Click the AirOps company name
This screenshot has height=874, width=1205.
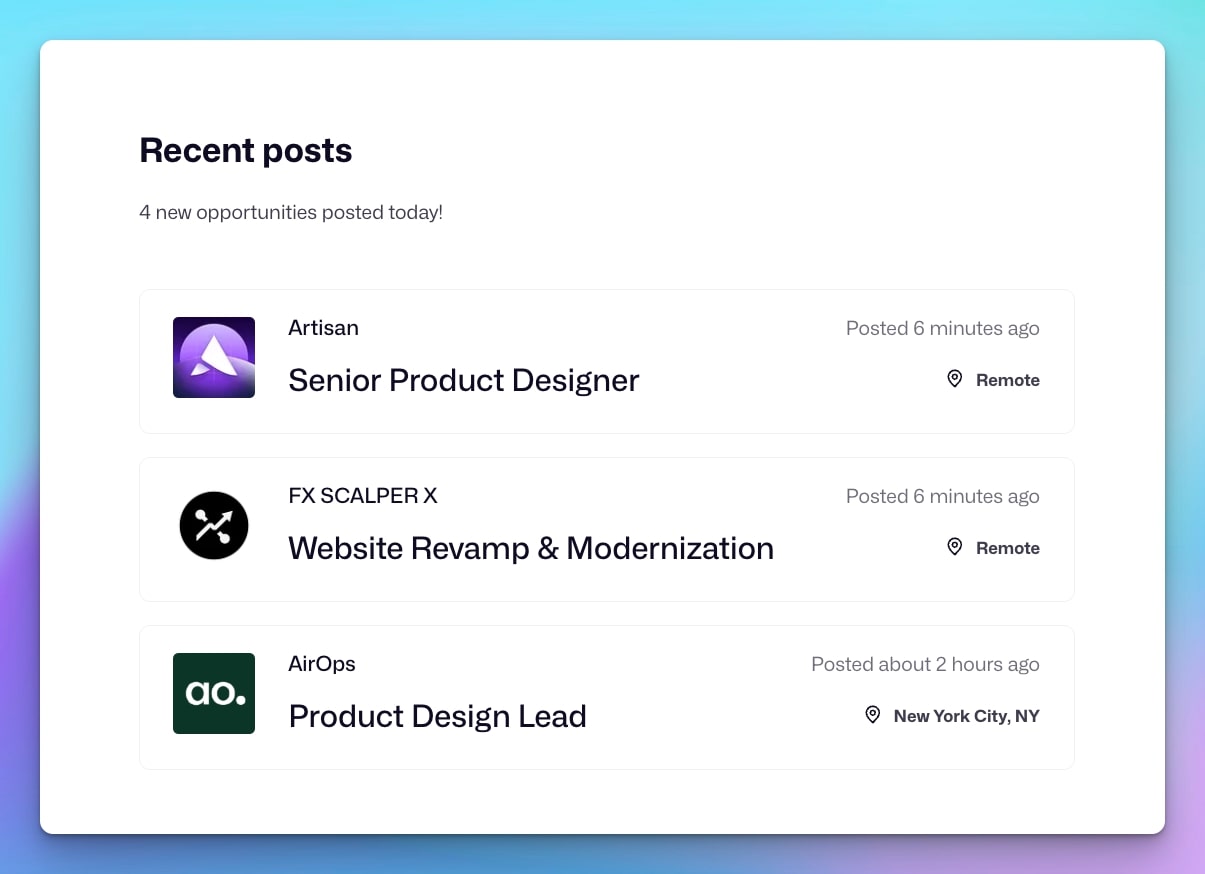tap(321, 664)
